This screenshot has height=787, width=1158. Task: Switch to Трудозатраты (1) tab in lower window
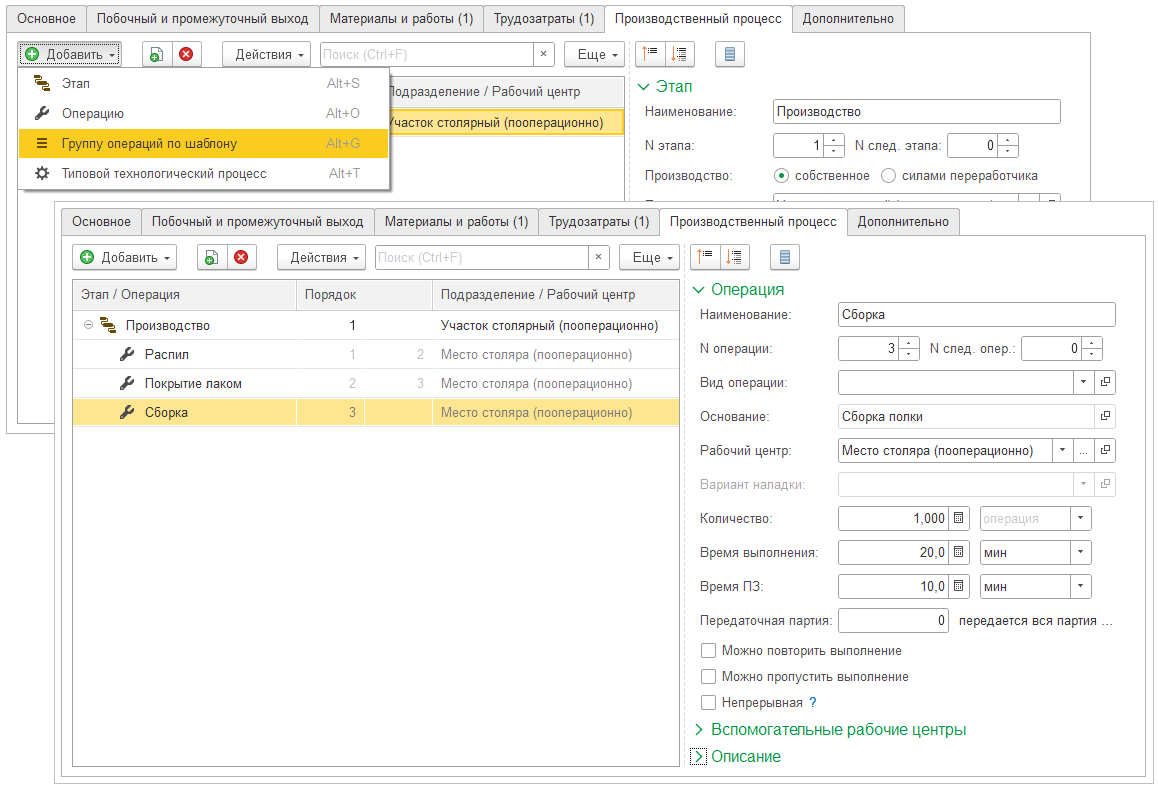599,221
